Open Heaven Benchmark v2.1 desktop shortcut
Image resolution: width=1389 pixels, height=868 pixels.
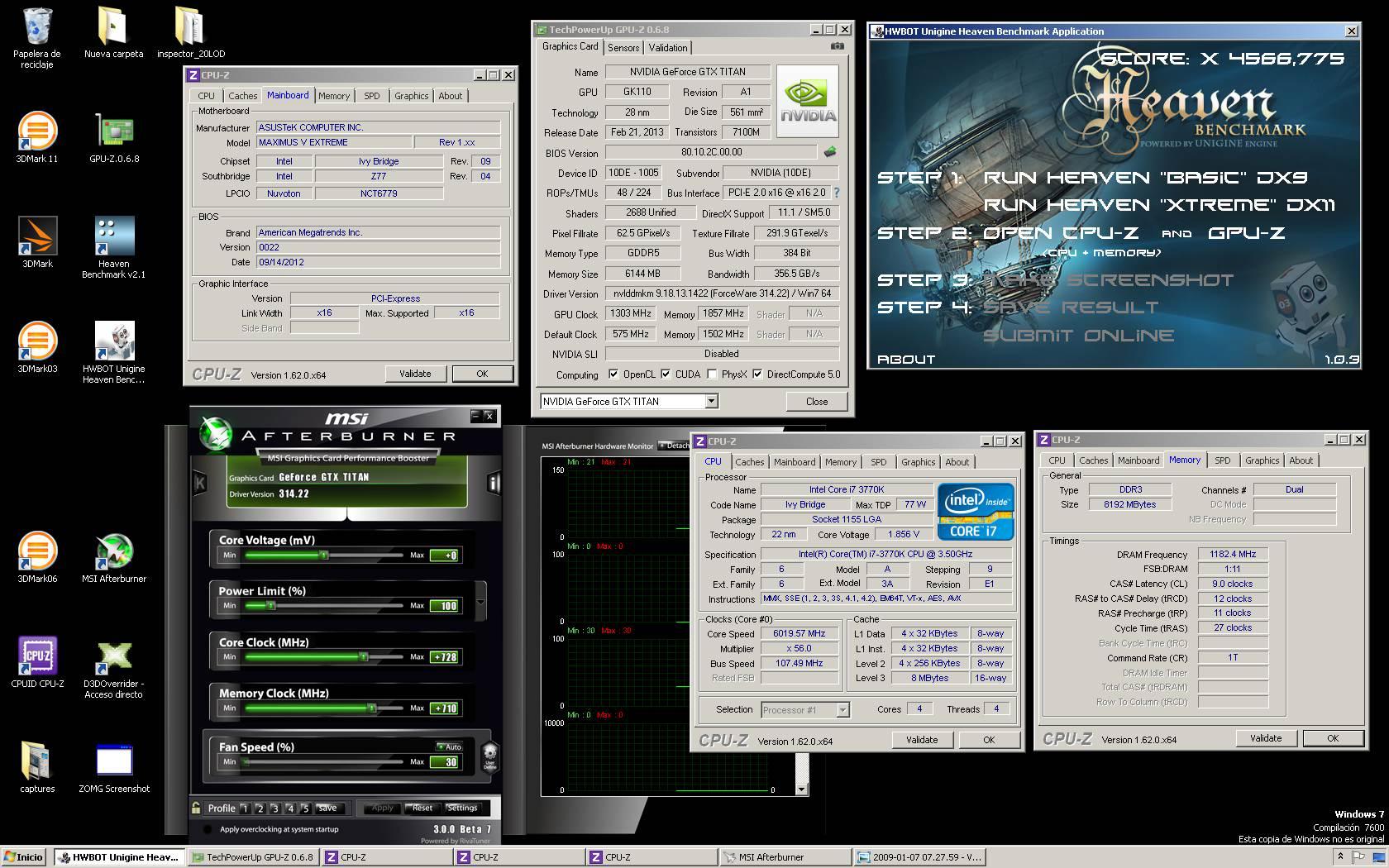(113, 246)
